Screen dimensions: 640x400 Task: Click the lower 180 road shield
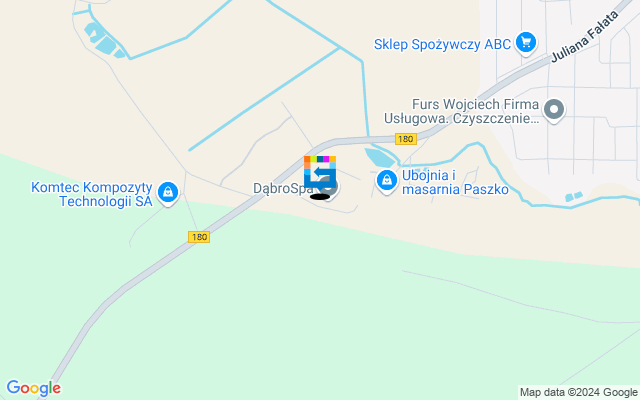(x=199, y=237)
